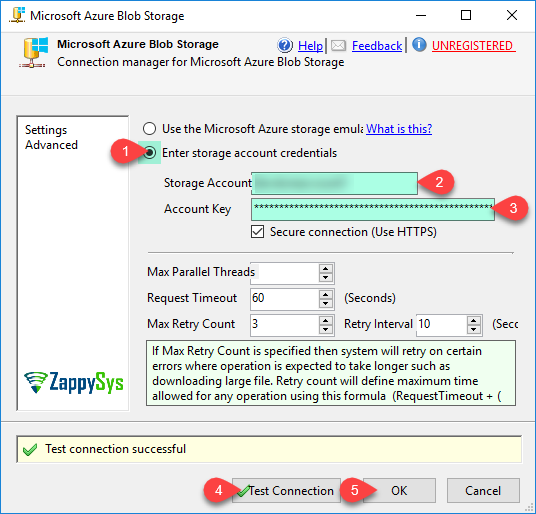This screenshot has width=536, height=514.
Task: Click the ZappySys logo
Action: 73,382
